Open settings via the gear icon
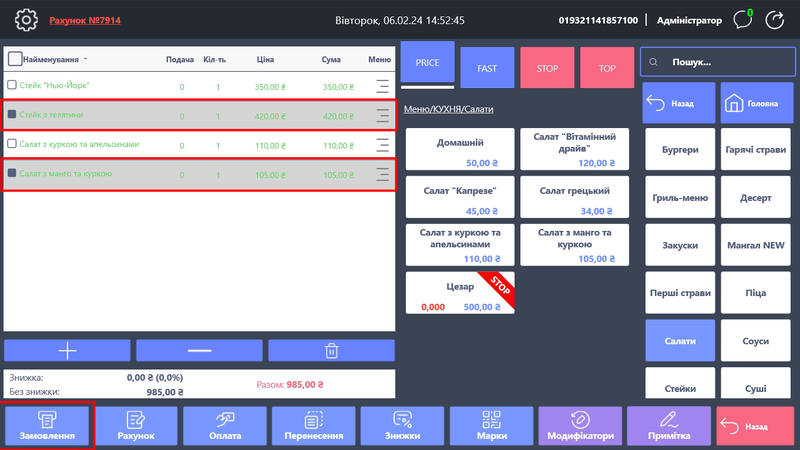The height and width of the screenshot is (450, 800). point(25,19)
